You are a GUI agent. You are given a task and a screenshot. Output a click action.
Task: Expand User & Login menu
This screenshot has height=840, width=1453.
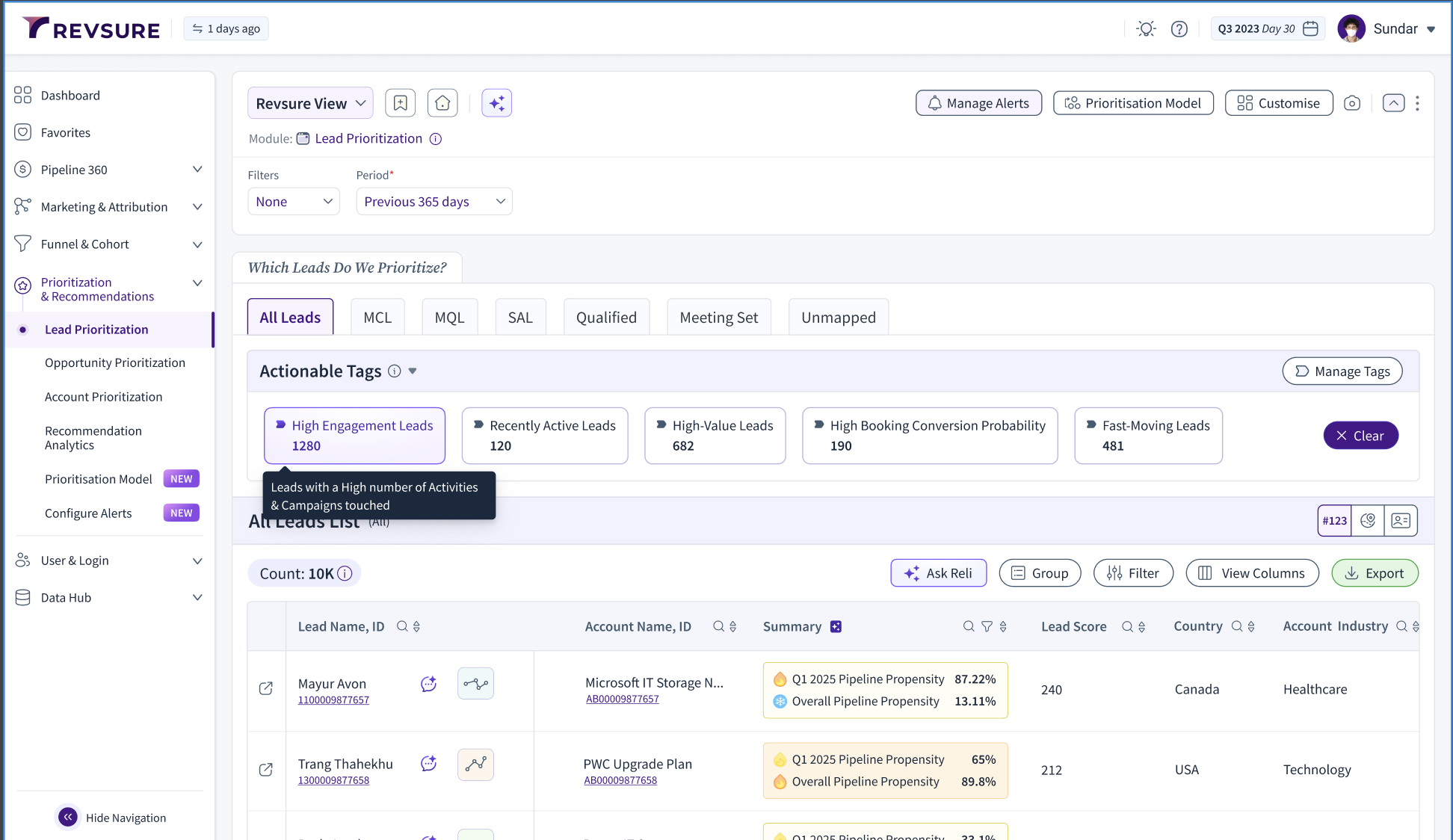click(x=197, y=560)
